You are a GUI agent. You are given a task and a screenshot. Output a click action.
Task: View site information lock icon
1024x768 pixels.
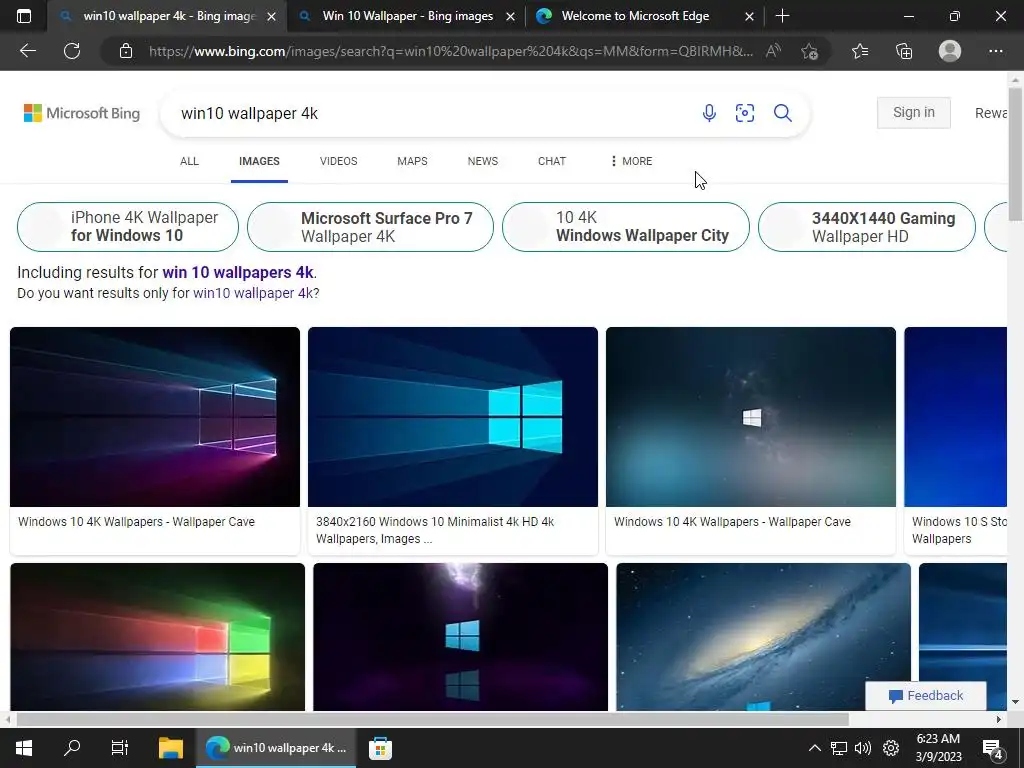tap(126, 51)
